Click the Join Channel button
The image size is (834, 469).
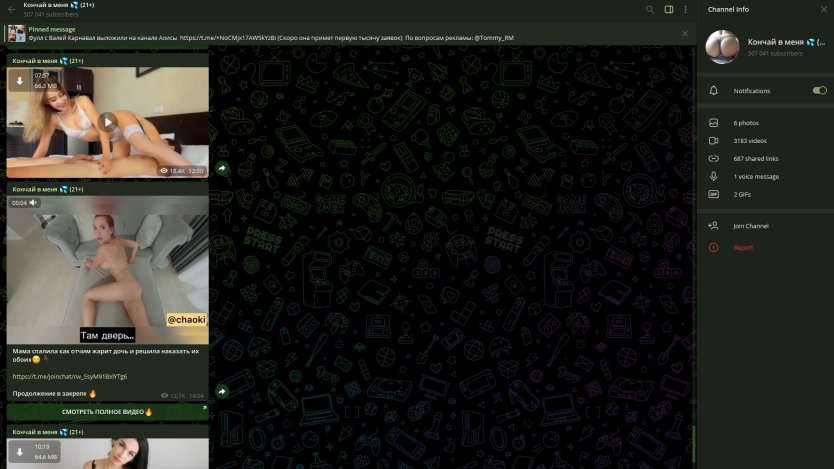[750, 226]
